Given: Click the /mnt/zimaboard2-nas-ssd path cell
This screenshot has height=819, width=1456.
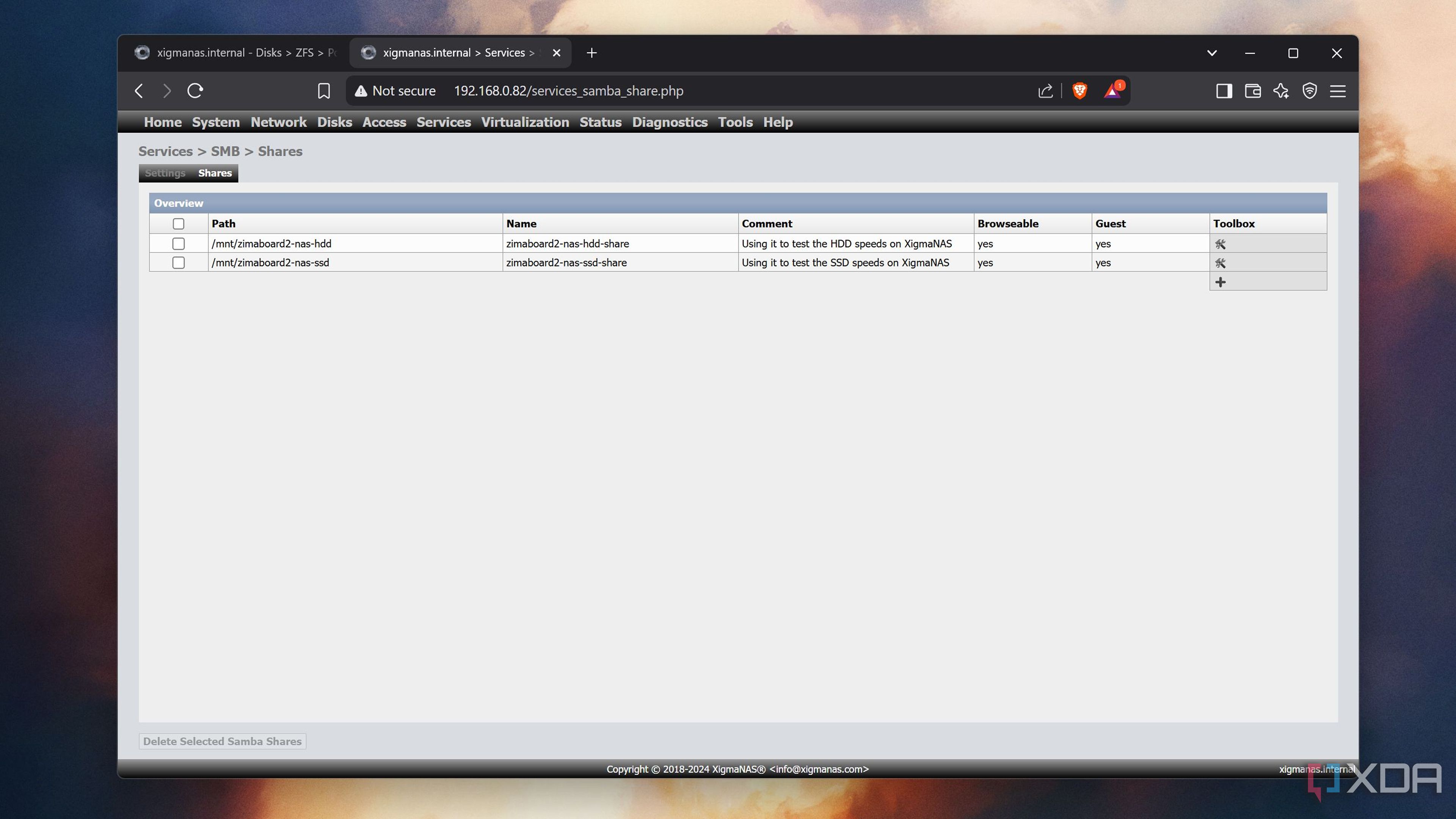Looking at the screenshot, I should pos(355,263).
